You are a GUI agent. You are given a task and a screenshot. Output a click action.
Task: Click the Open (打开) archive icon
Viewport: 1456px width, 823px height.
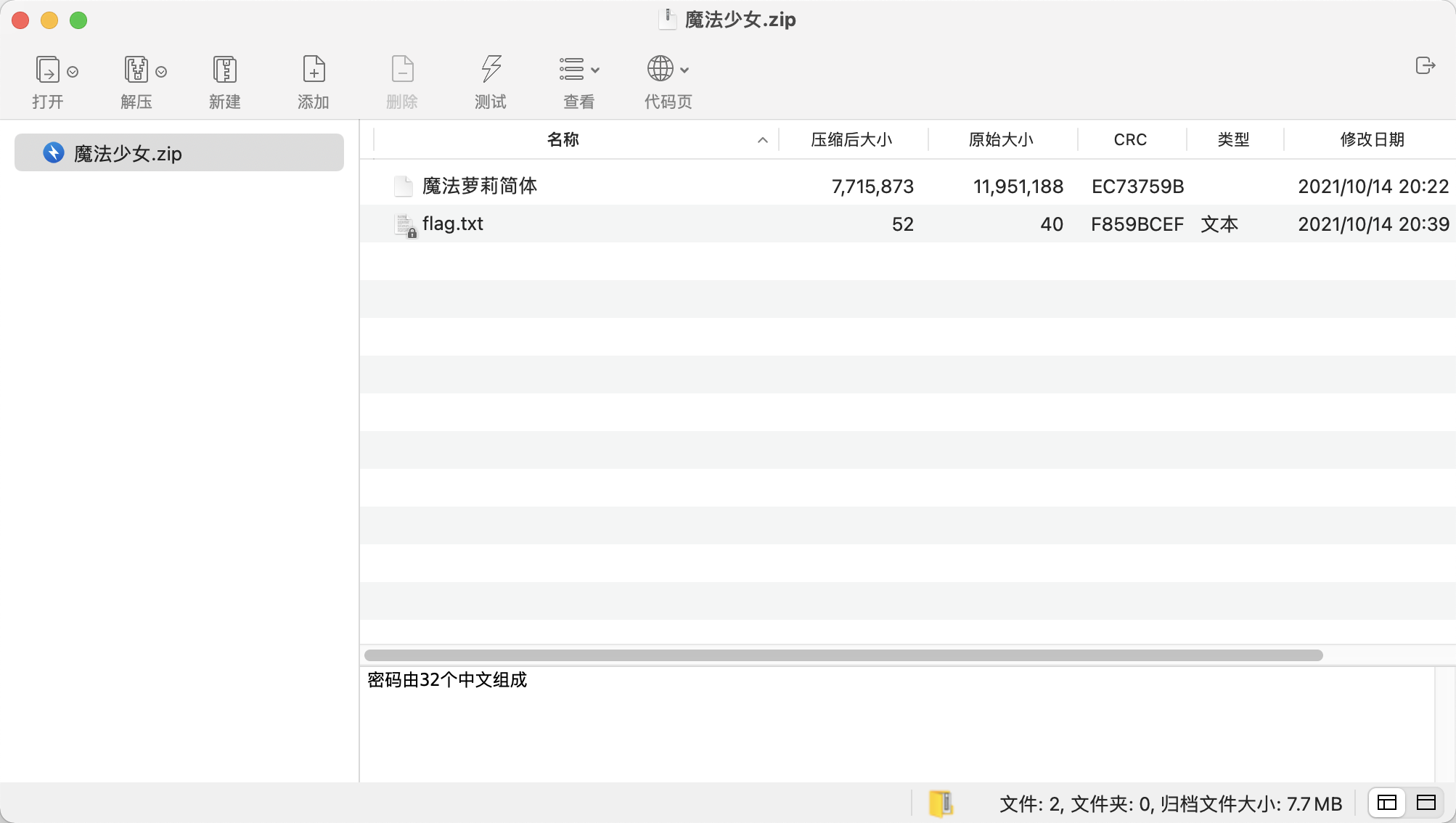(x=47, y=70)
